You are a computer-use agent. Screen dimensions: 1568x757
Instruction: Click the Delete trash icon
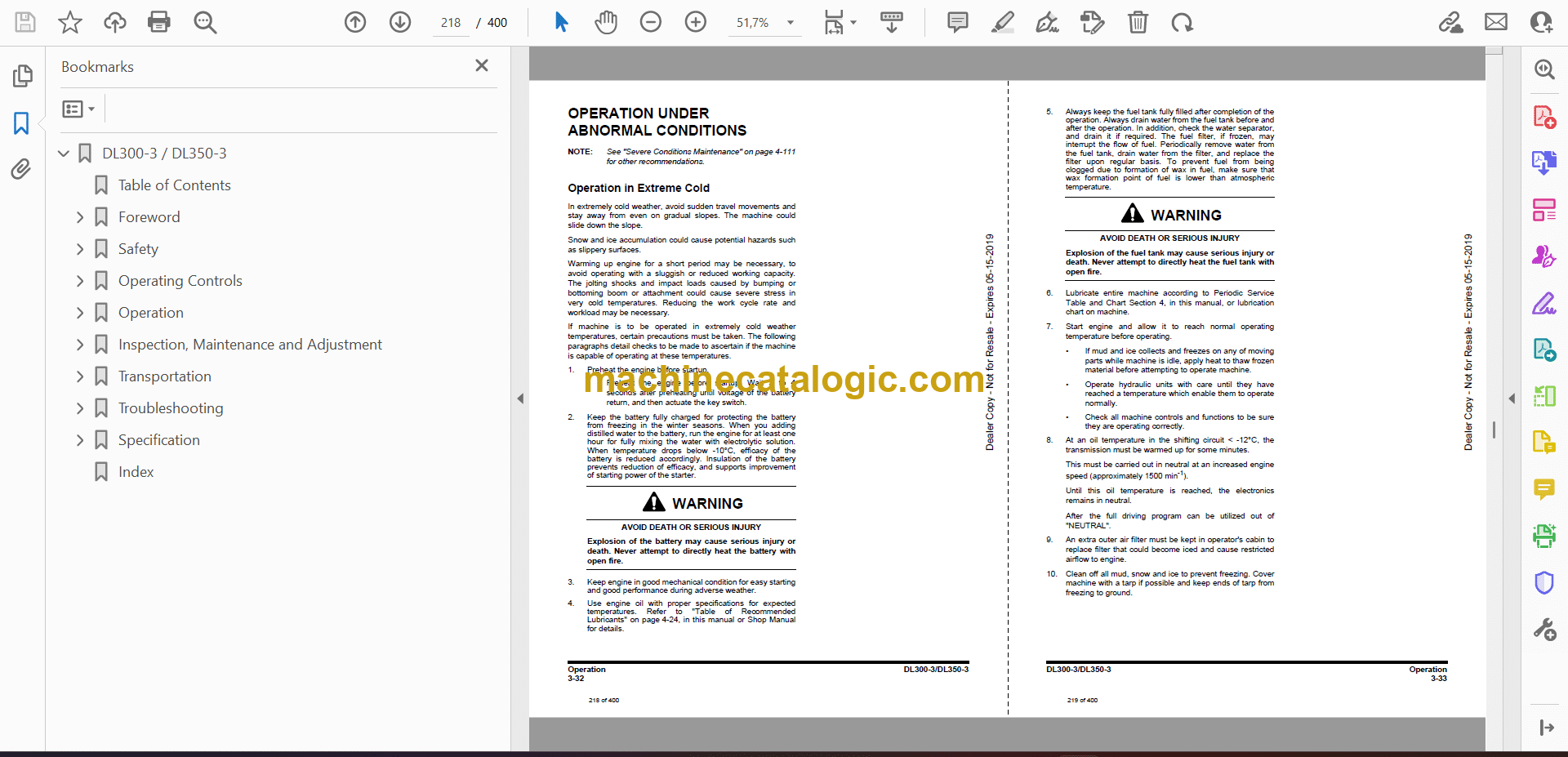point(1137,22)
